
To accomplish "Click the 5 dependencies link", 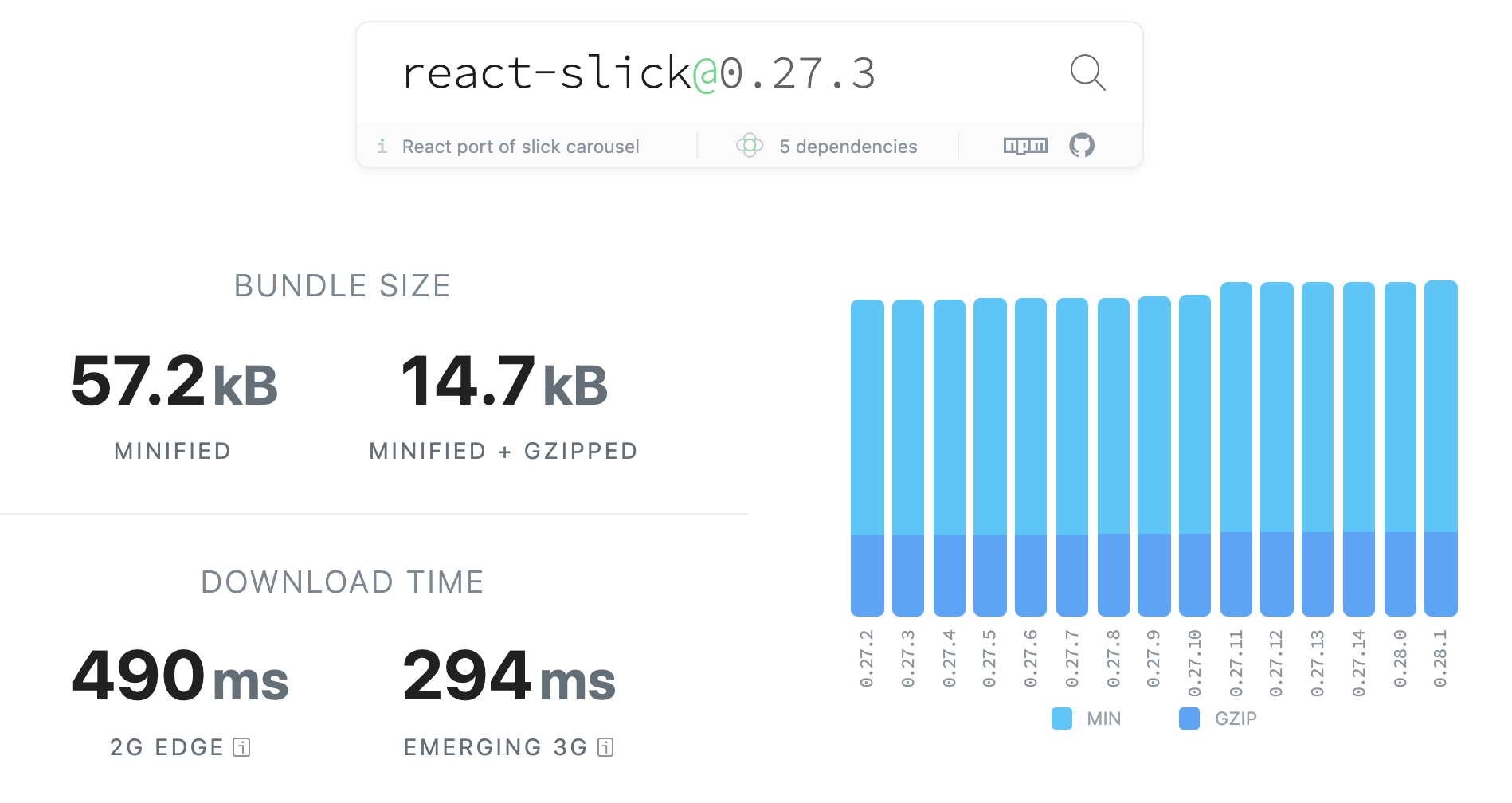I will pos(848,147).
